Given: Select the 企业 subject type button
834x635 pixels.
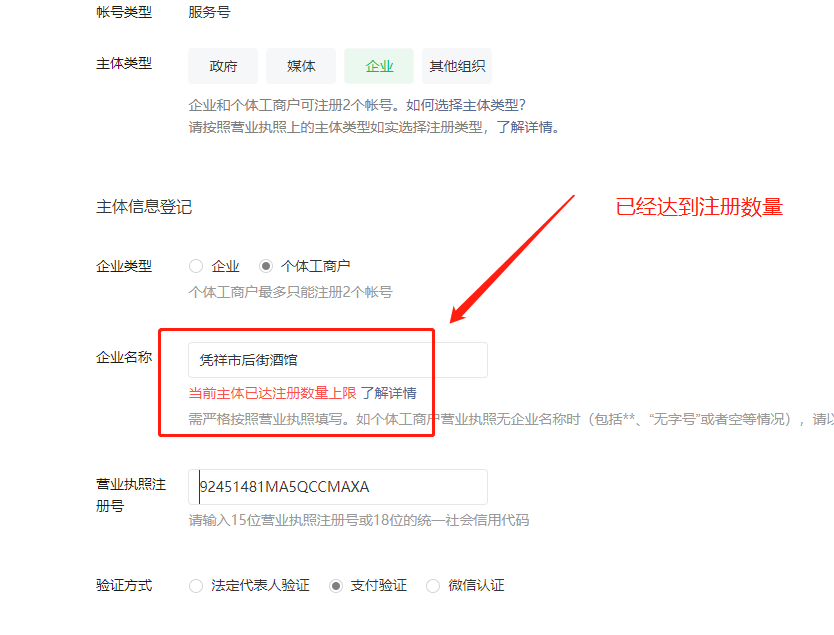Looking at the screenshot, I should [x=379, y=66].
